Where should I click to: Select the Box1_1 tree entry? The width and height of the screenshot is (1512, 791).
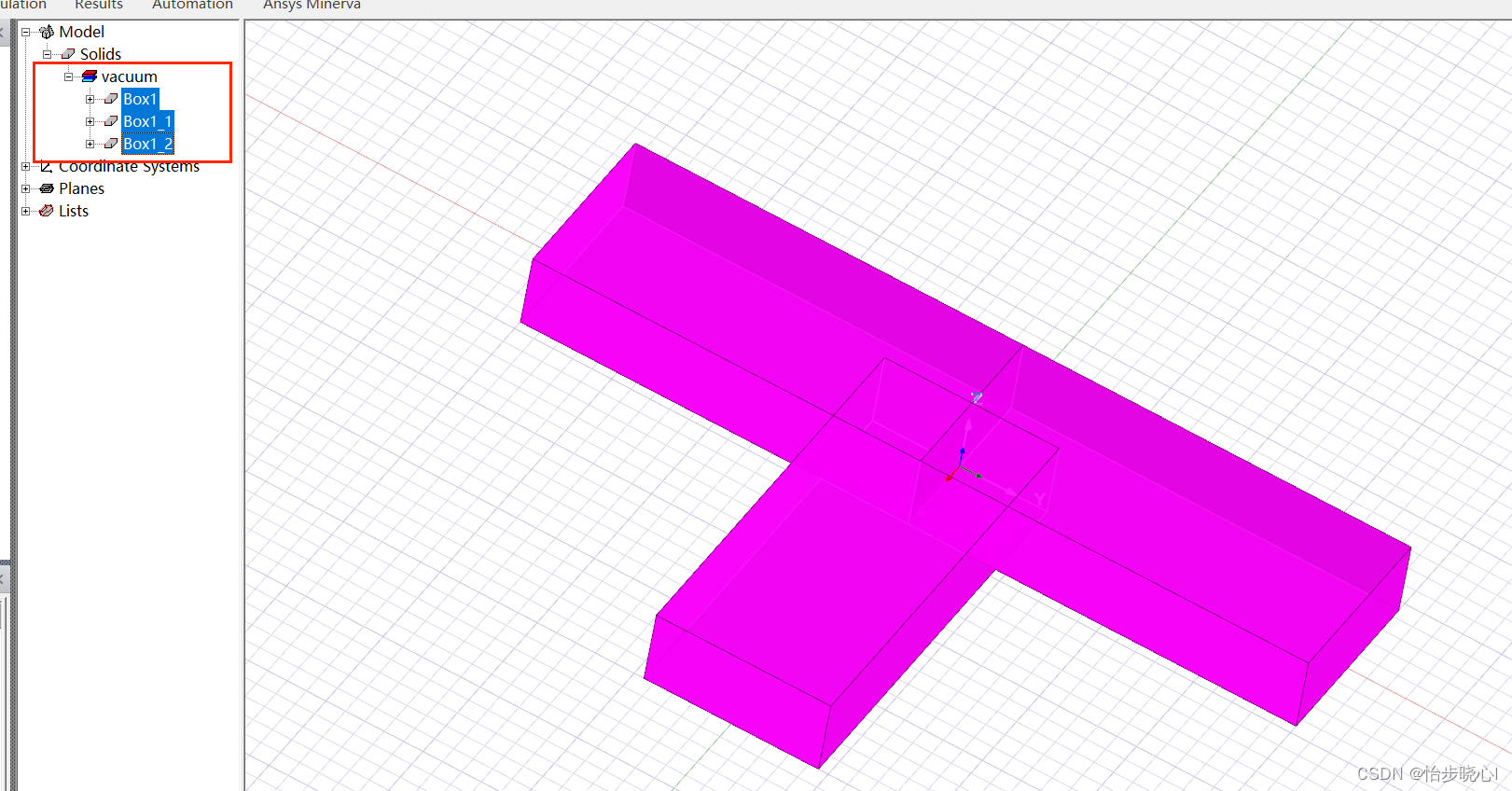pyautogui.click(x=147, y=121)
